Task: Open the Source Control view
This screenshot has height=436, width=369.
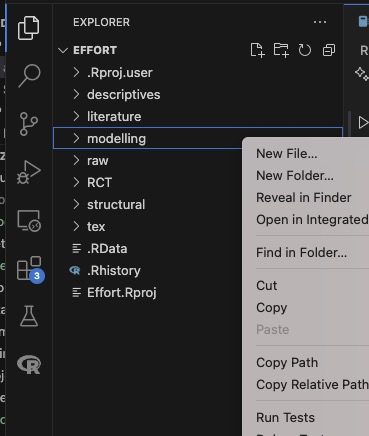Action: (x=29, y=124)
